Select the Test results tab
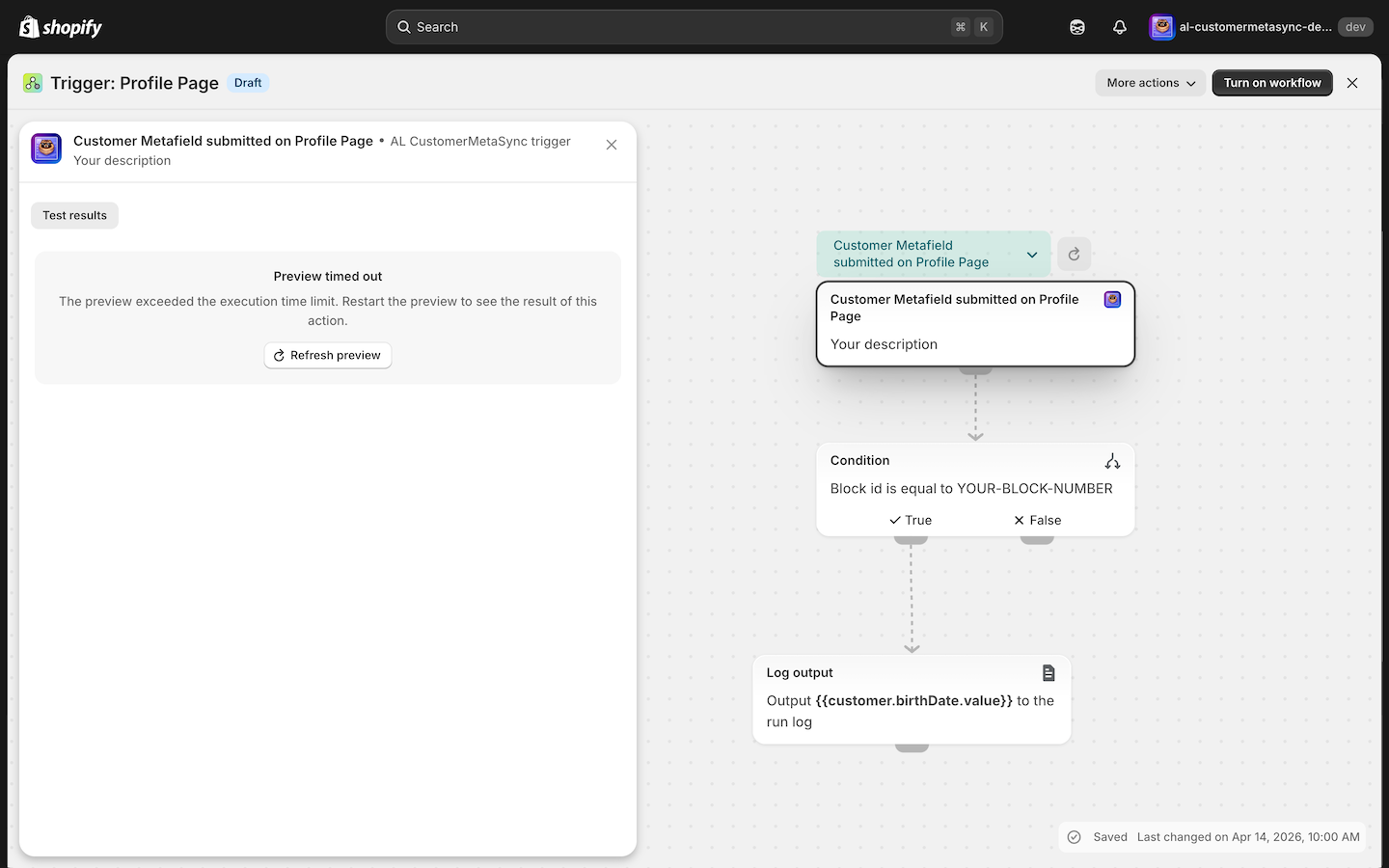The height and width of the screenshot is (868, 1389). pyautogui.click(x=74, y=215)
